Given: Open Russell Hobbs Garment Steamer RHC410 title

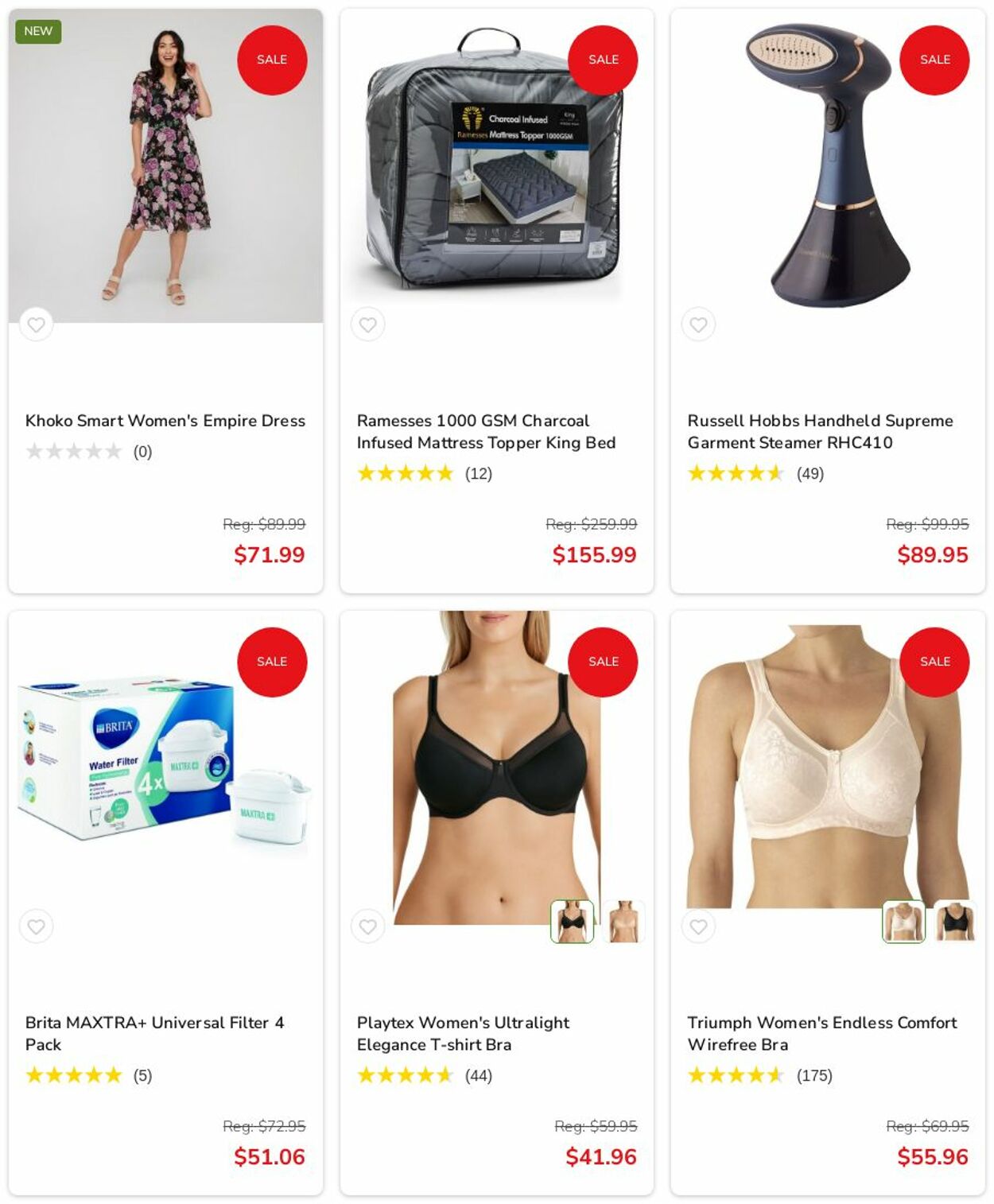Looking at the screenshot, I should click(820, 432).
